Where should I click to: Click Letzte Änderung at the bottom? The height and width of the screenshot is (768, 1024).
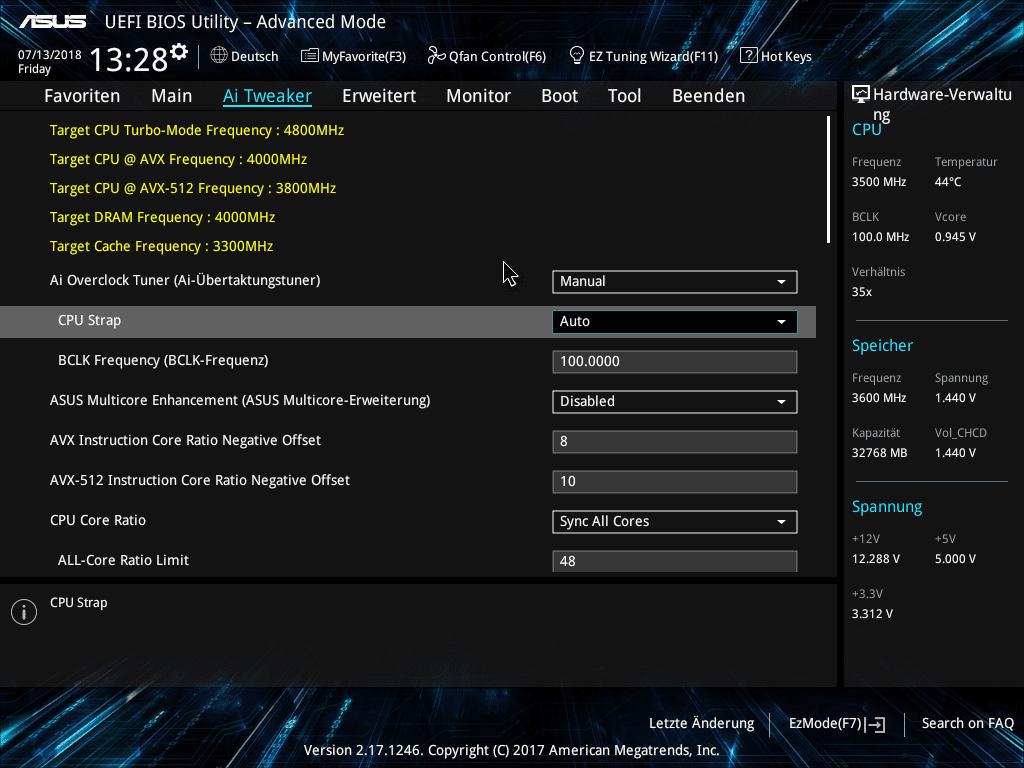[701, 724]
